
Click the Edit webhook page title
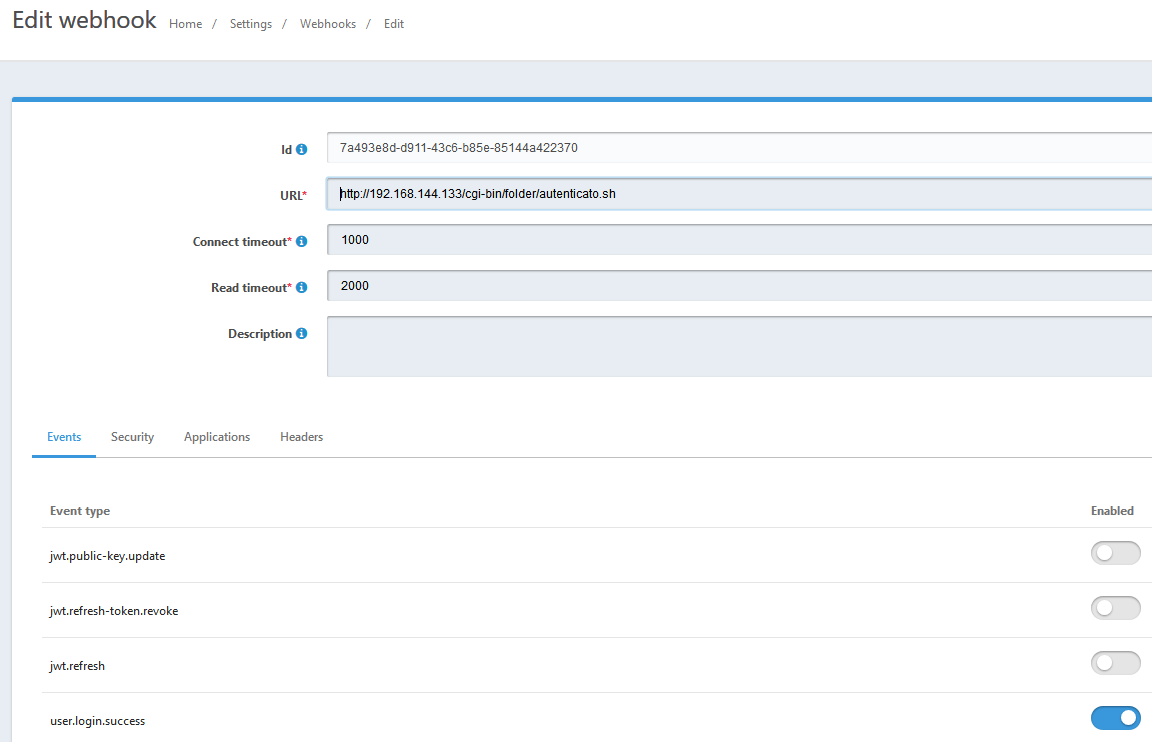(x=84, y=20)
